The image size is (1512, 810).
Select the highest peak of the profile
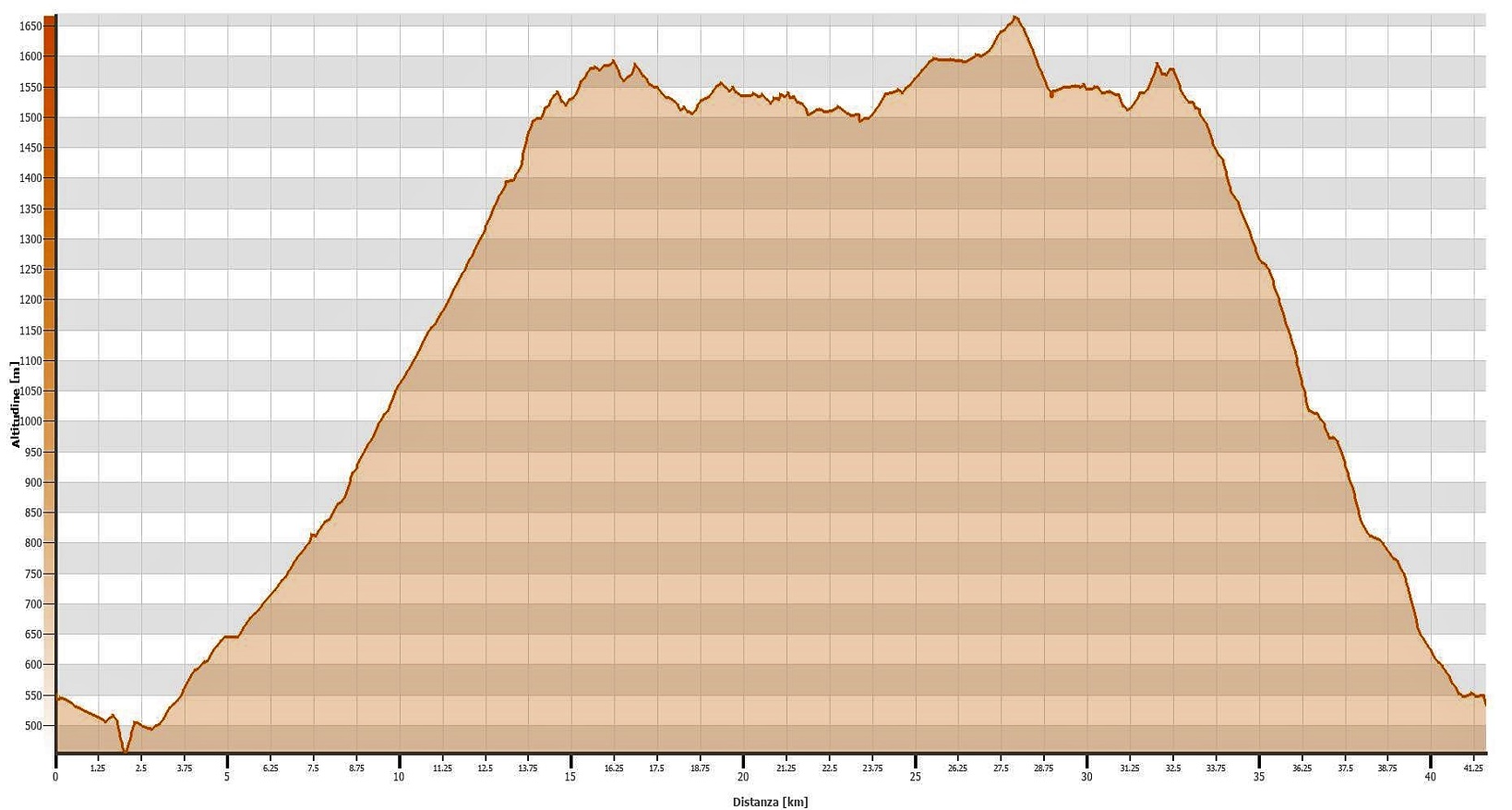(x=1014, y=18)
